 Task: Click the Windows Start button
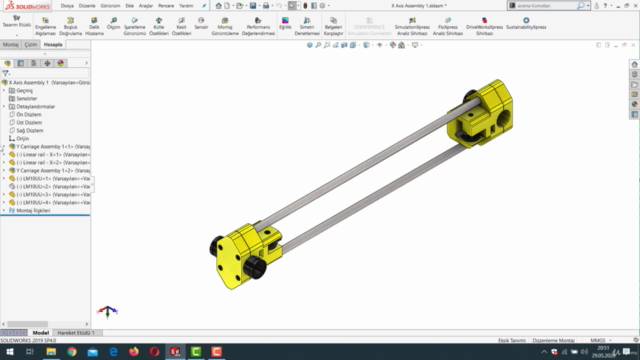(x=9, y=351)
